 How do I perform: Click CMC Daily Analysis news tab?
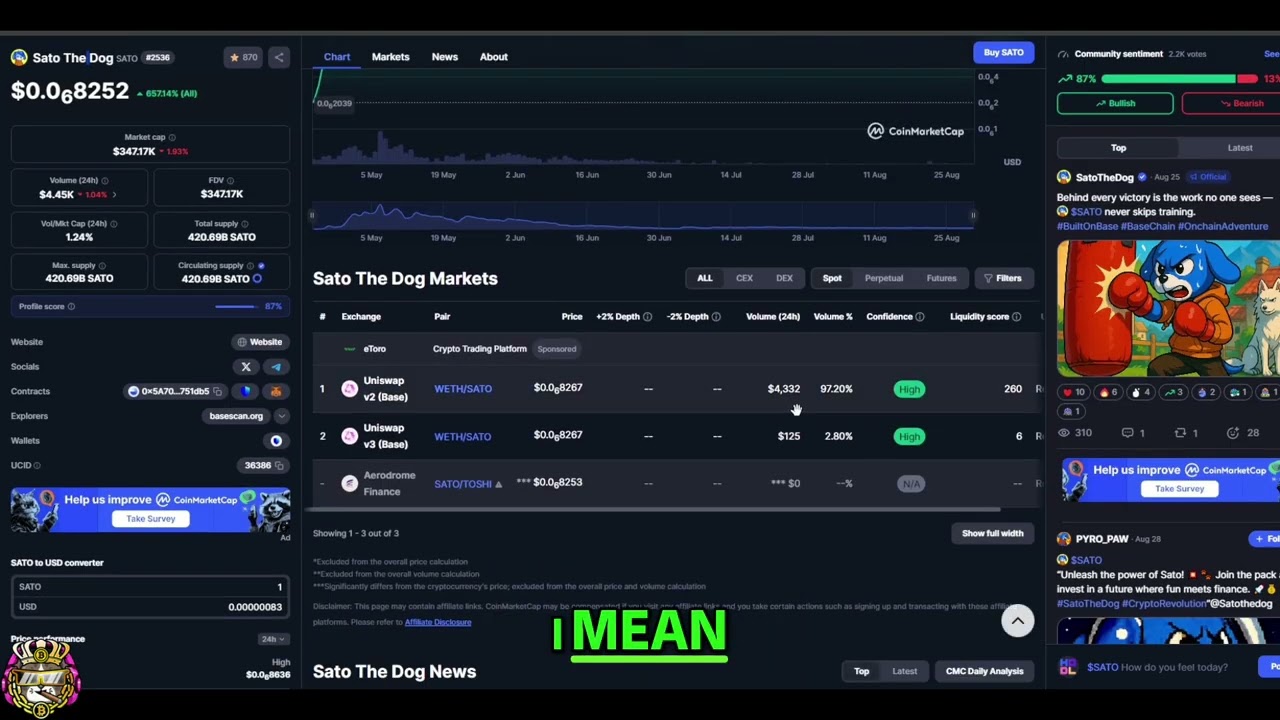coord(984,672)
